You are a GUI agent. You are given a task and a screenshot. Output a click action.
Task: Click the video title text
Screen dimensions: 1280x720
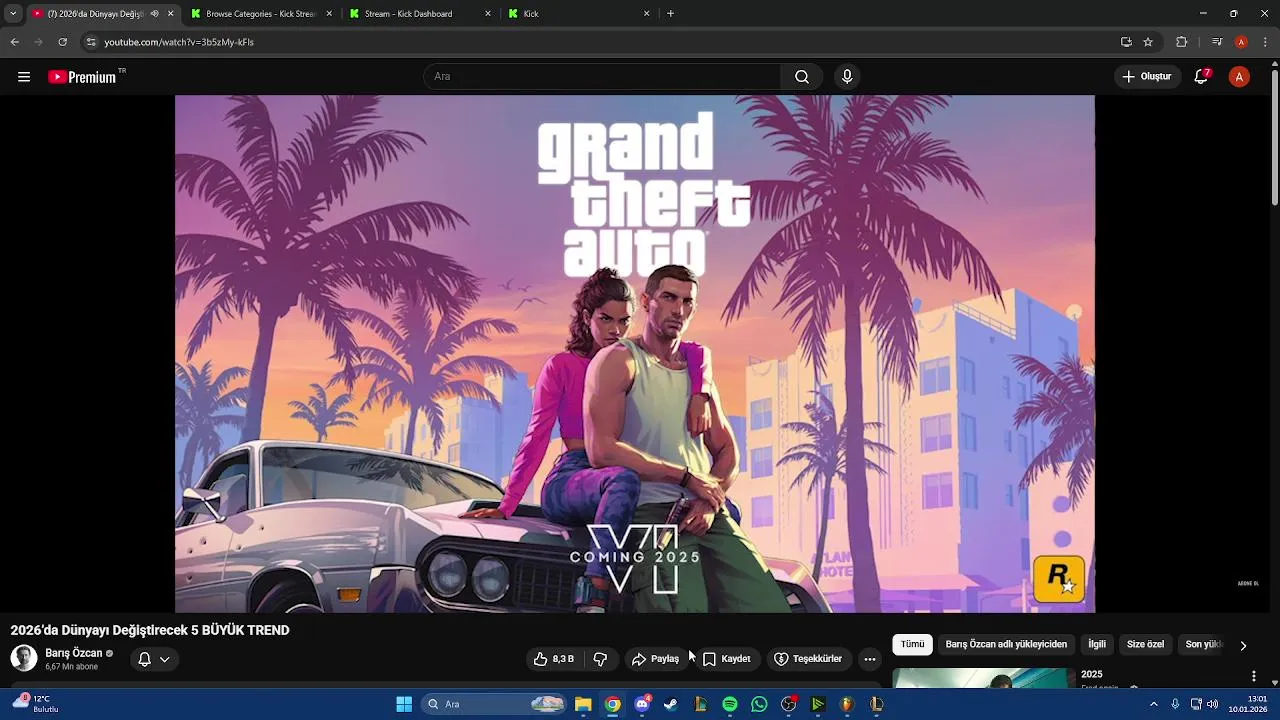click(150, 630)
